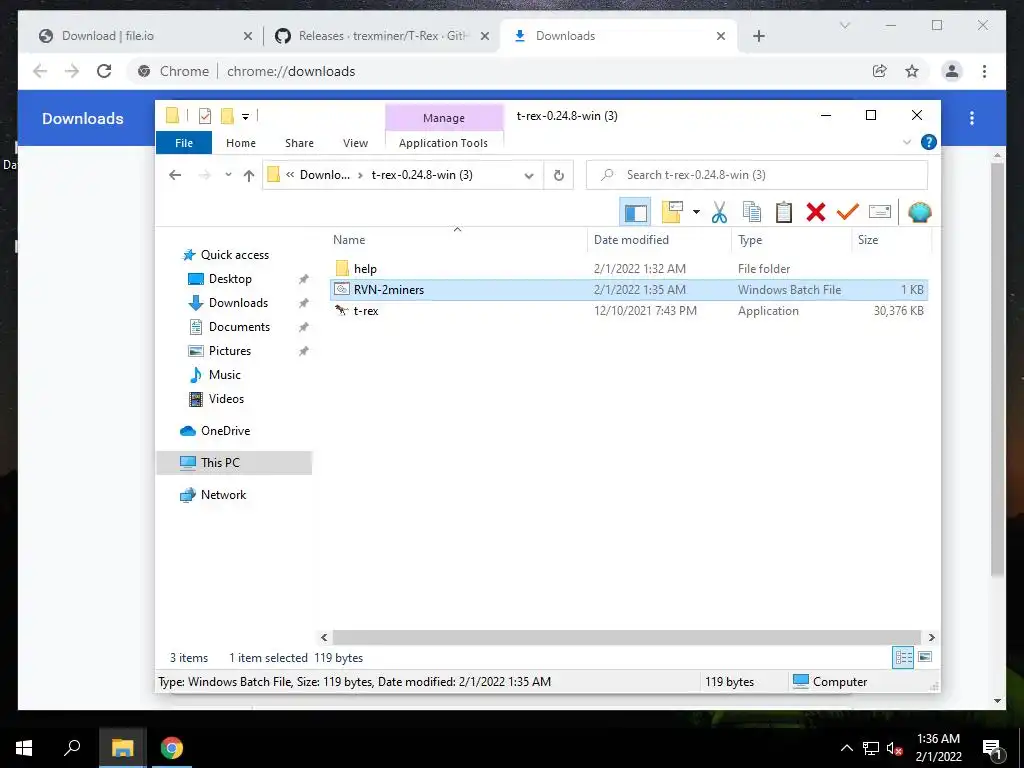Switch to Releases trexminer/T-Rex GitHub tab
This screenshot has width=1024, height=768.
click(383, 36)
